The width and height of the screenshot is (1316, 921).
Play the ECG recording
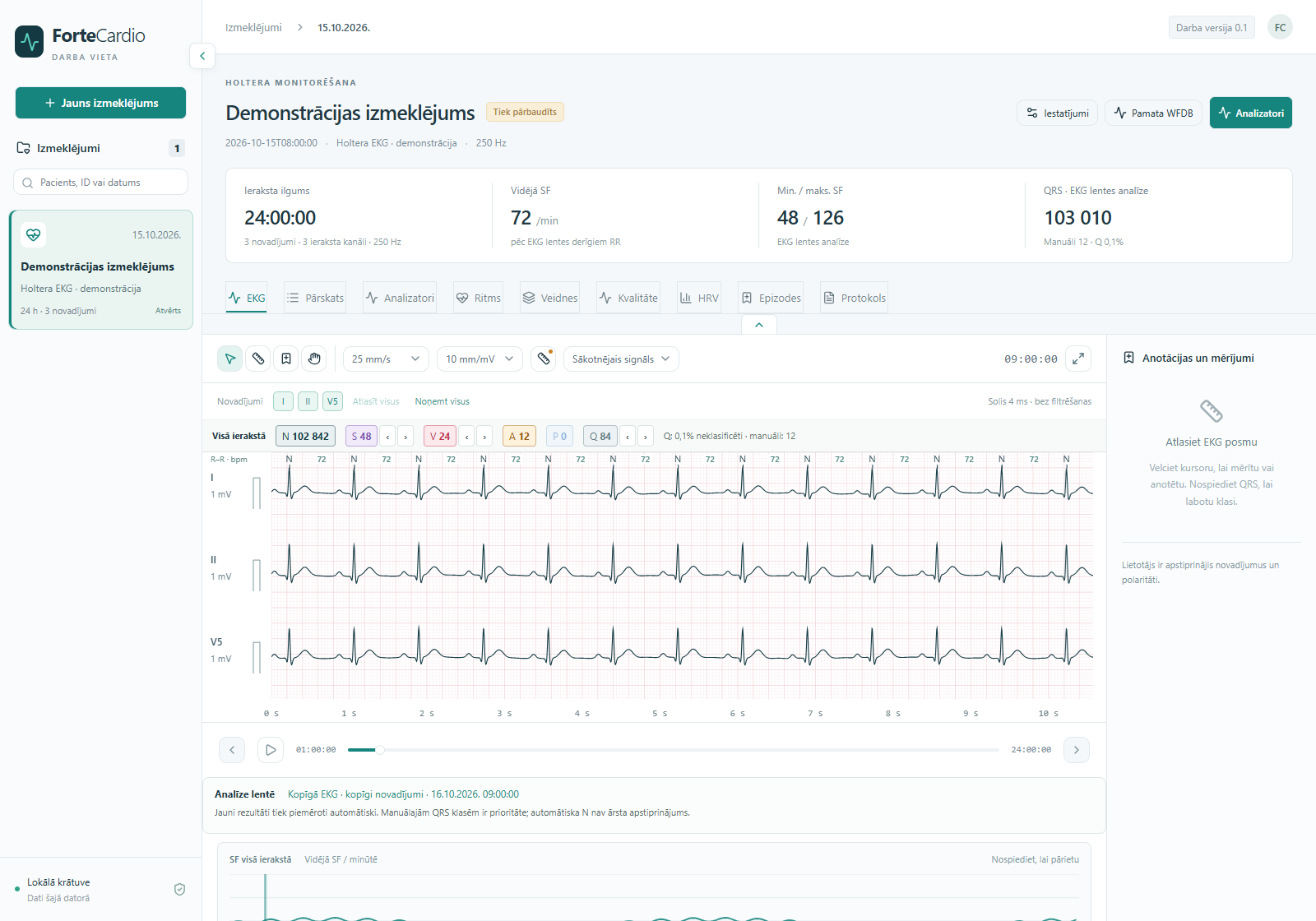[x=271, y=750]
